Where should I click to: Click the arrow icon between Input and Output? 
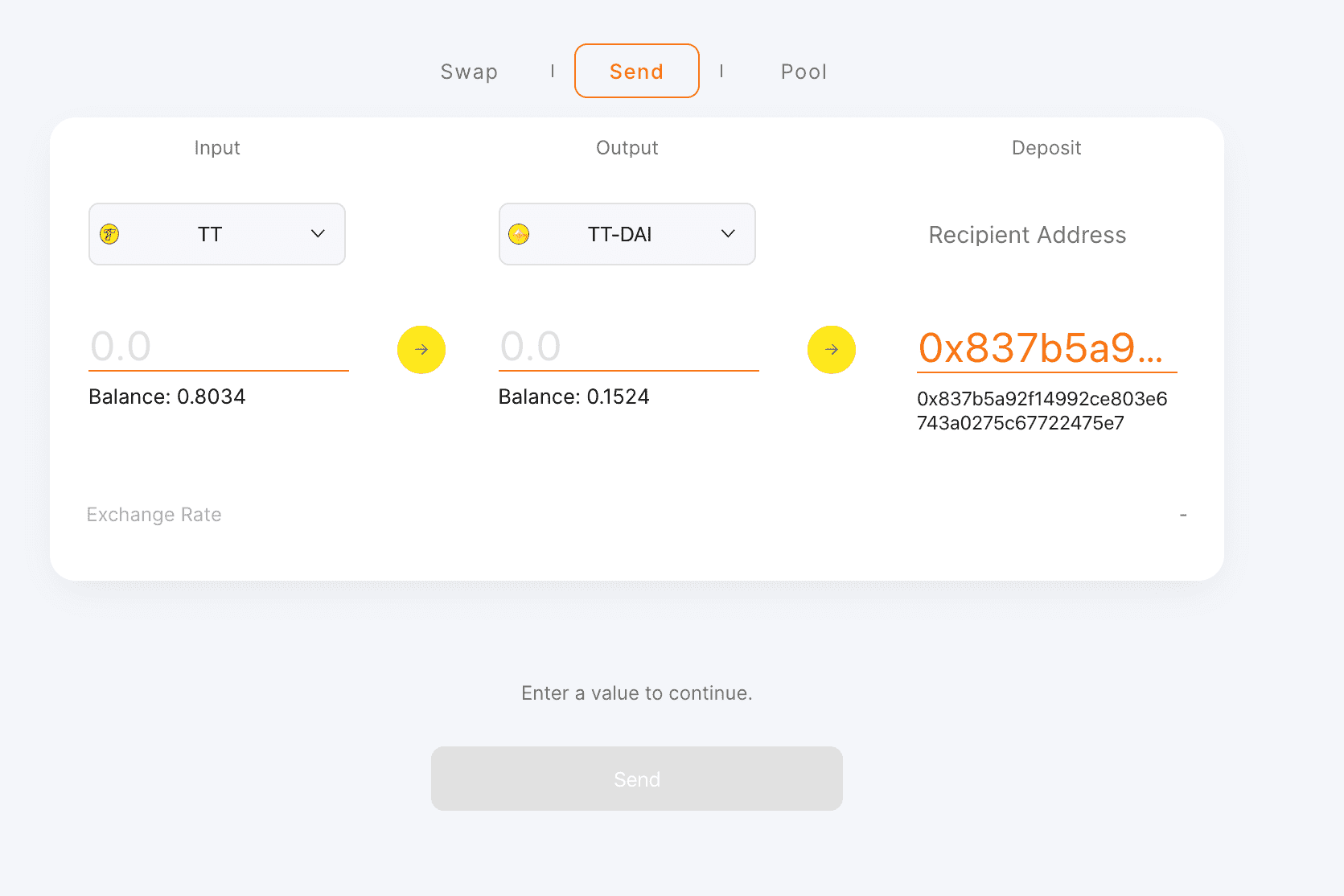coord(421,349)
